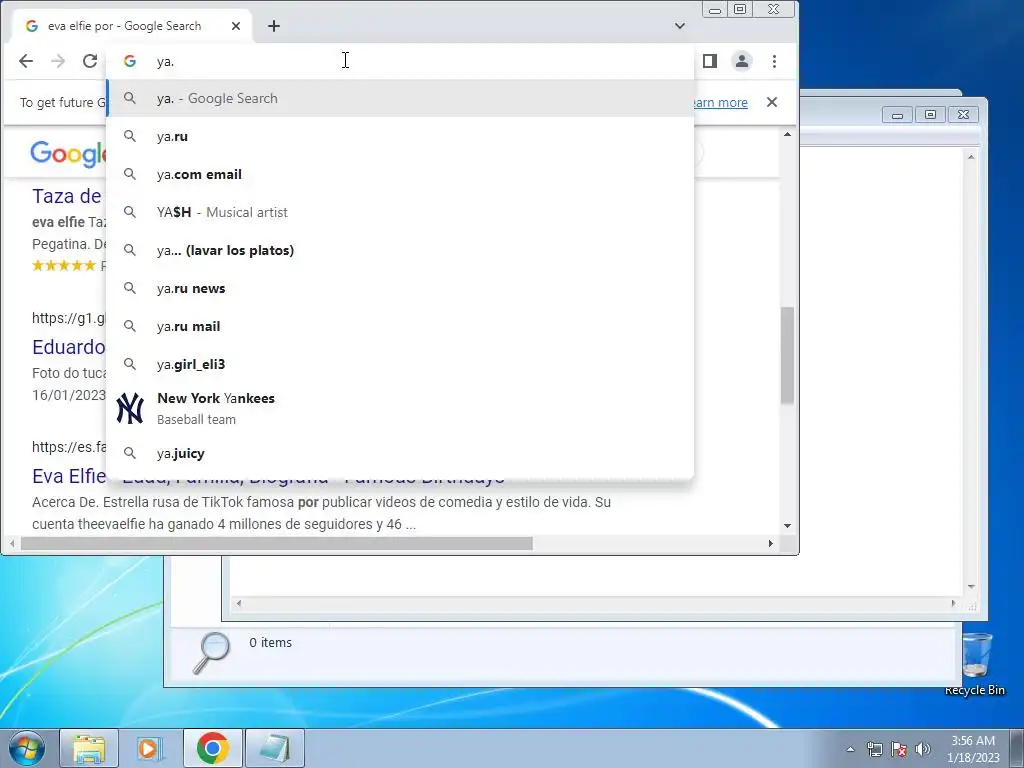
Task: Select the 'ya.com email' suggestion
Action: coord(400,174)
